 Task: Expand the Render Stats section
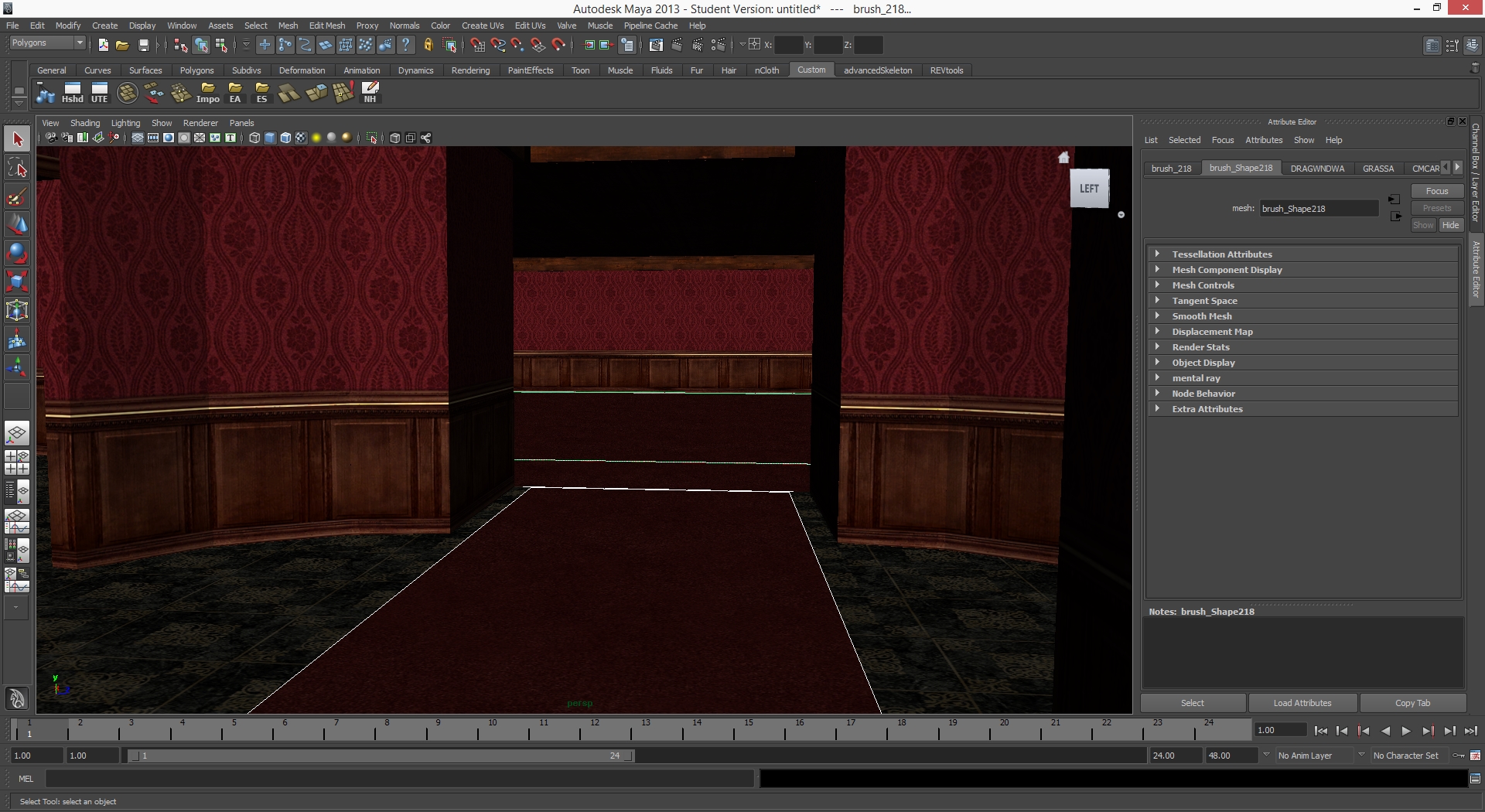click(x=1200, y=347)
